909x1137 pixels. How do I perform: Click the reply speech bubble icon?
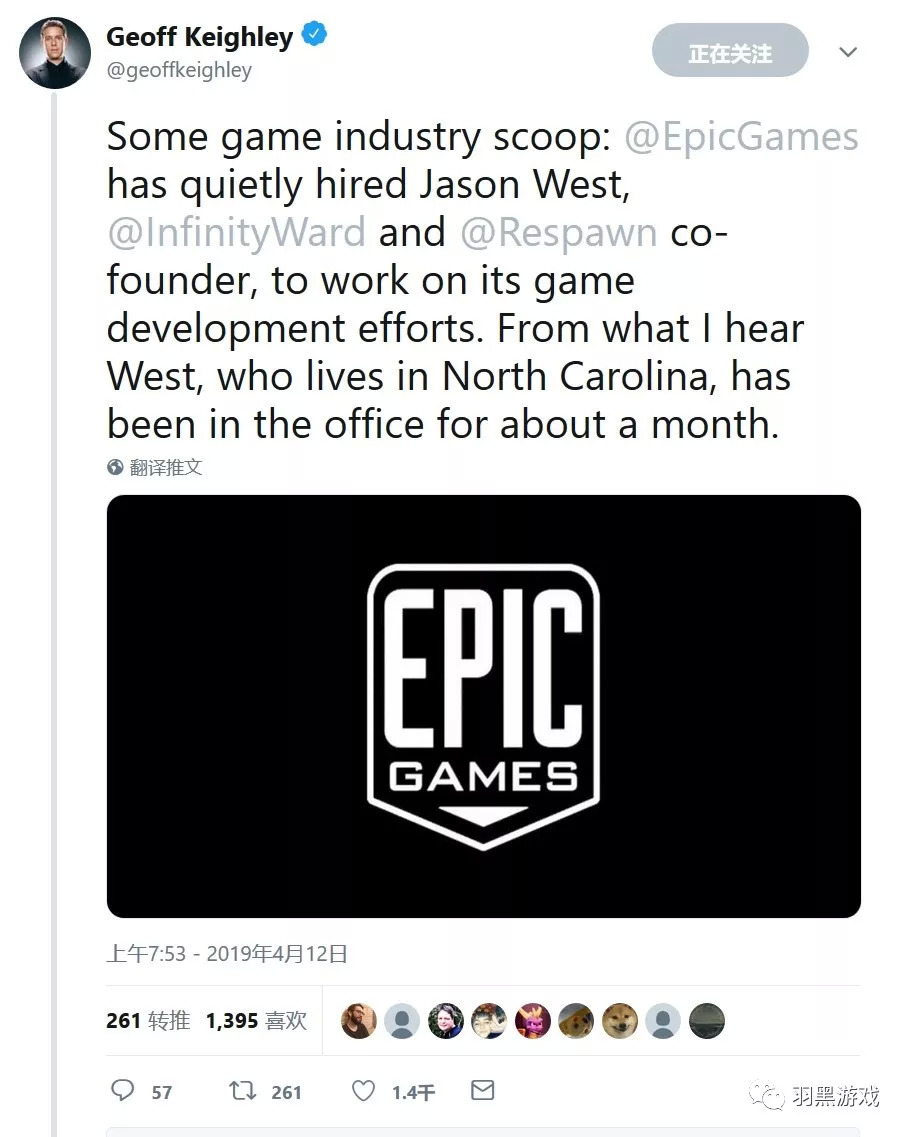[x=123, y=1091]
